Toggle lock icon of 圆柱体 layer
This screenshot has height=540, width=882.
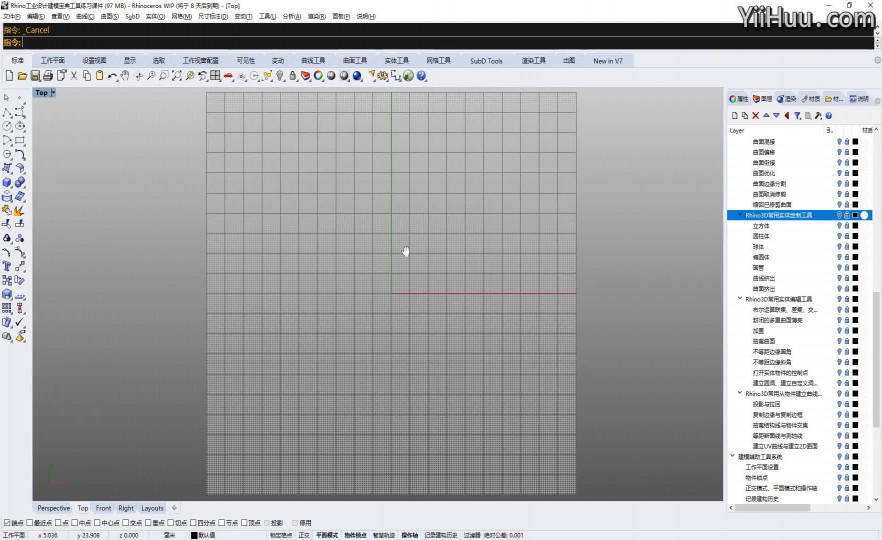pyautogui.click(x=847, y=236)
